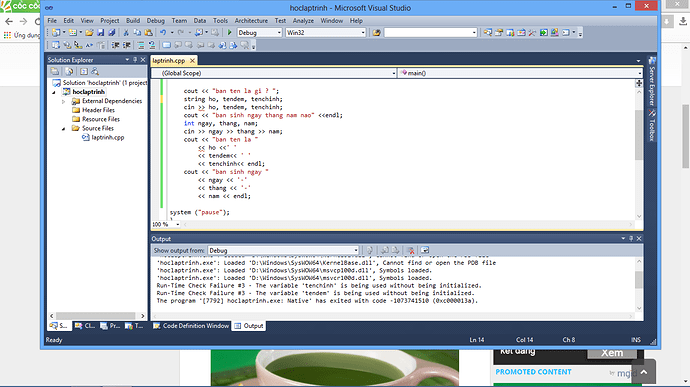This screenshot has width=690, height=387.
Task: Open the Debug solution configuration dropdown
Action: click(260, 33)
